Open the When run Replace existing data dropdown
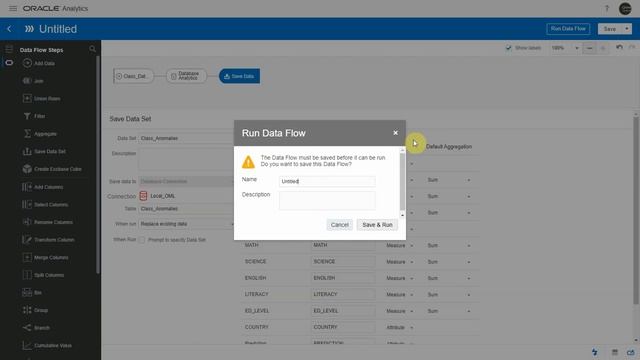Viewport: 640px width, 360px height. (x=186, y=224)
